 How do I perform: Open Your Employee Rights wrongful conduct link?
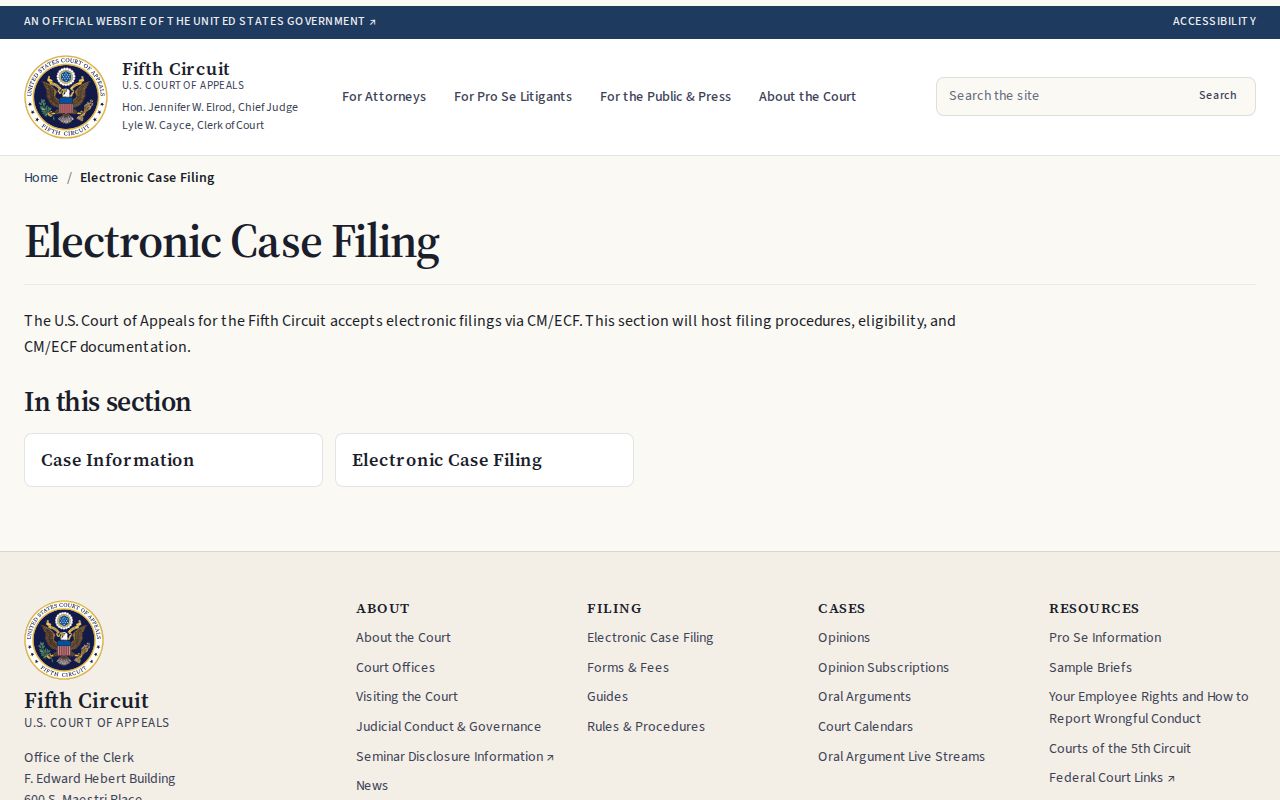1149,707
